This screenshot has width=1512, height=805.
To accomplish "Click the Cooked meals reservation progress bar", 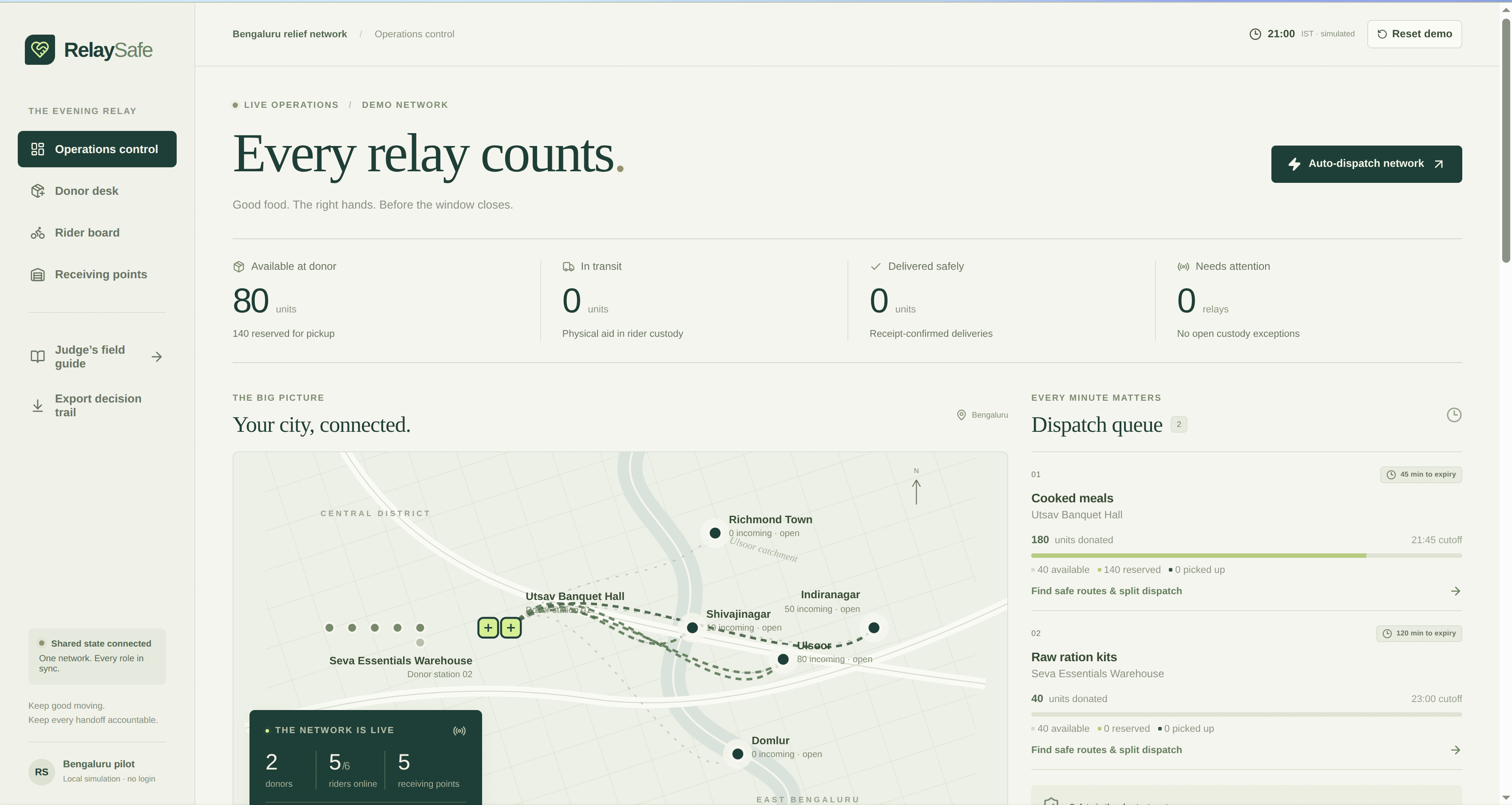I will pyautogui.click(x=1246, y=555).
